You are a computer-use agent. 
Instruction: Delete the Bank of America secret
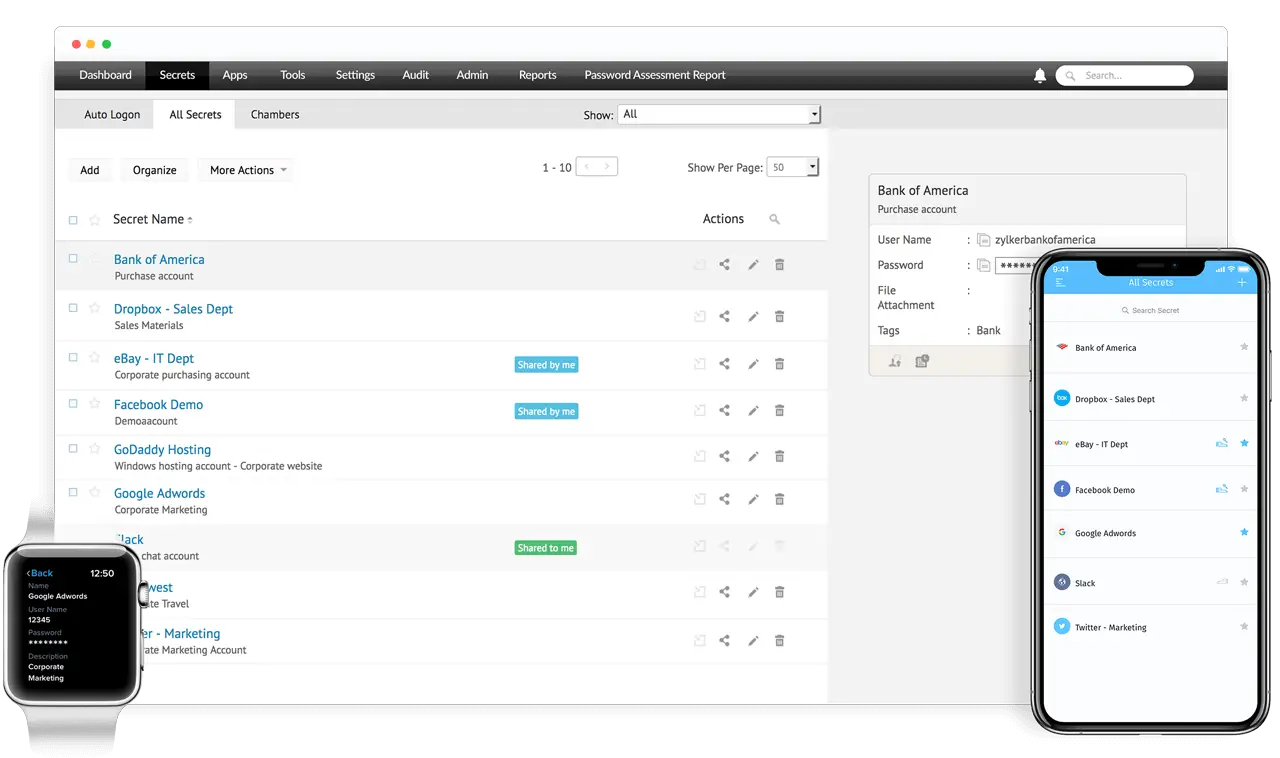tap(780, 265)
